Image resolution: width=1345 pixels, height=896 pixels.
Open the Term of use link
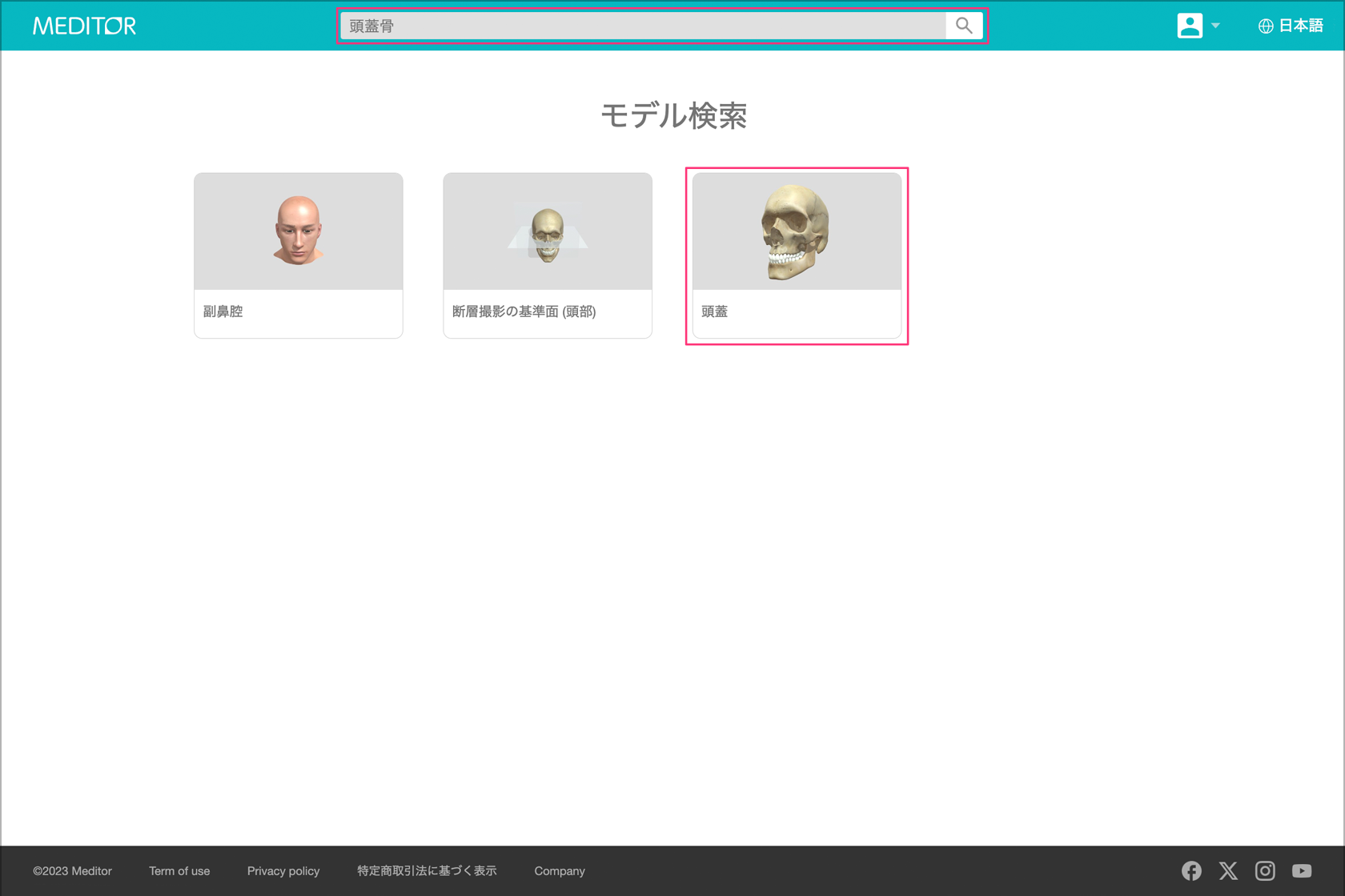point(179,871)
